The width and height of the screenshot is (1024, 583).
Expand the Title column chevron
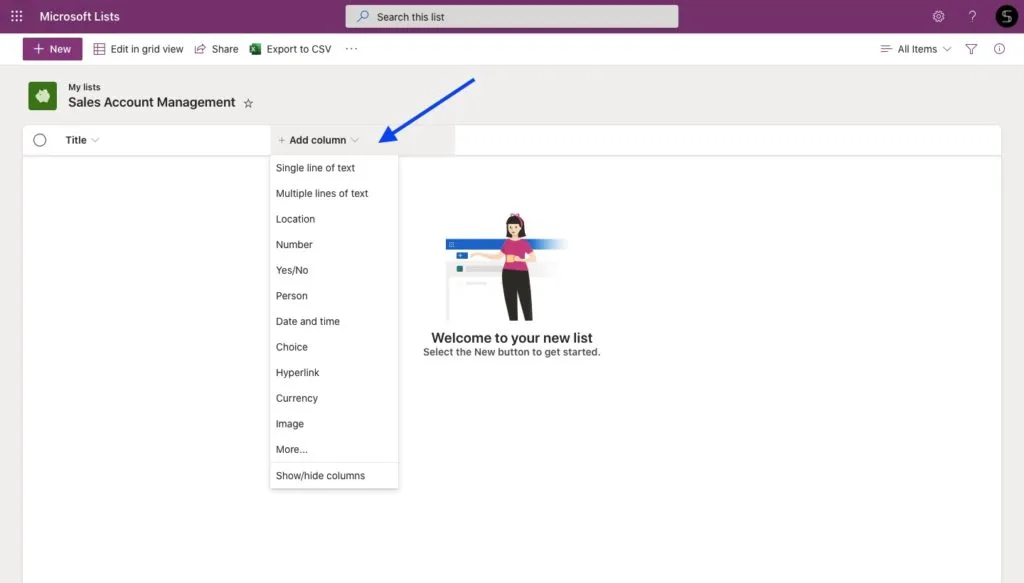click(95, 140)
